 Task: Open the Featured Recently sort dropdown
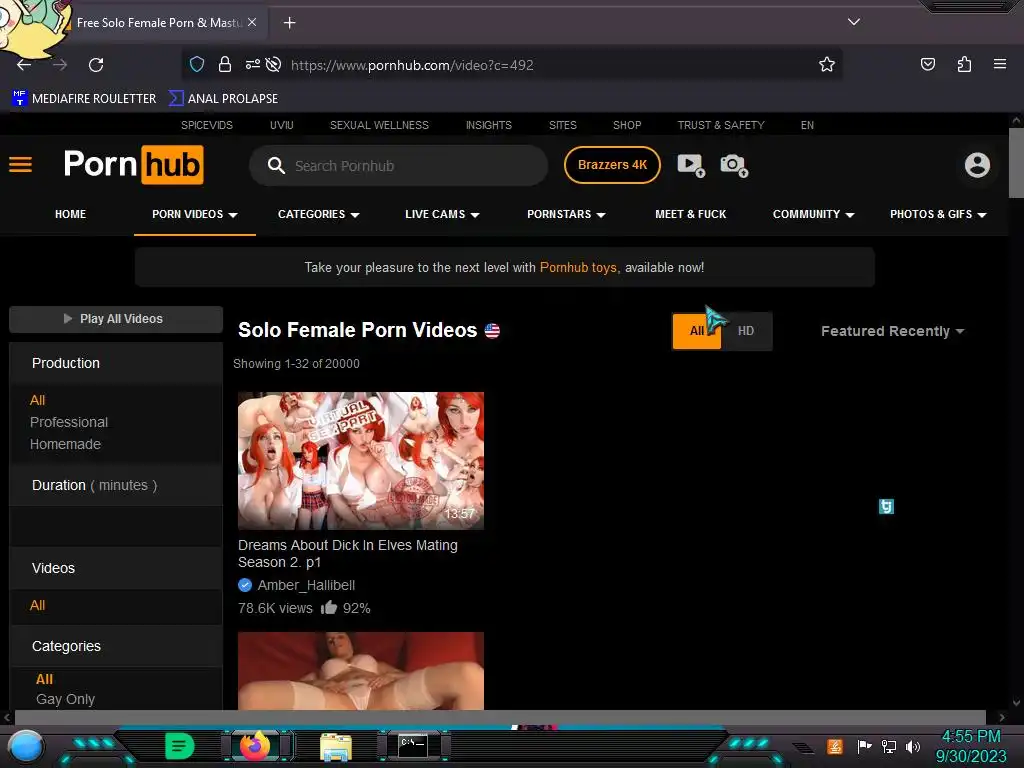click(892, 331)
